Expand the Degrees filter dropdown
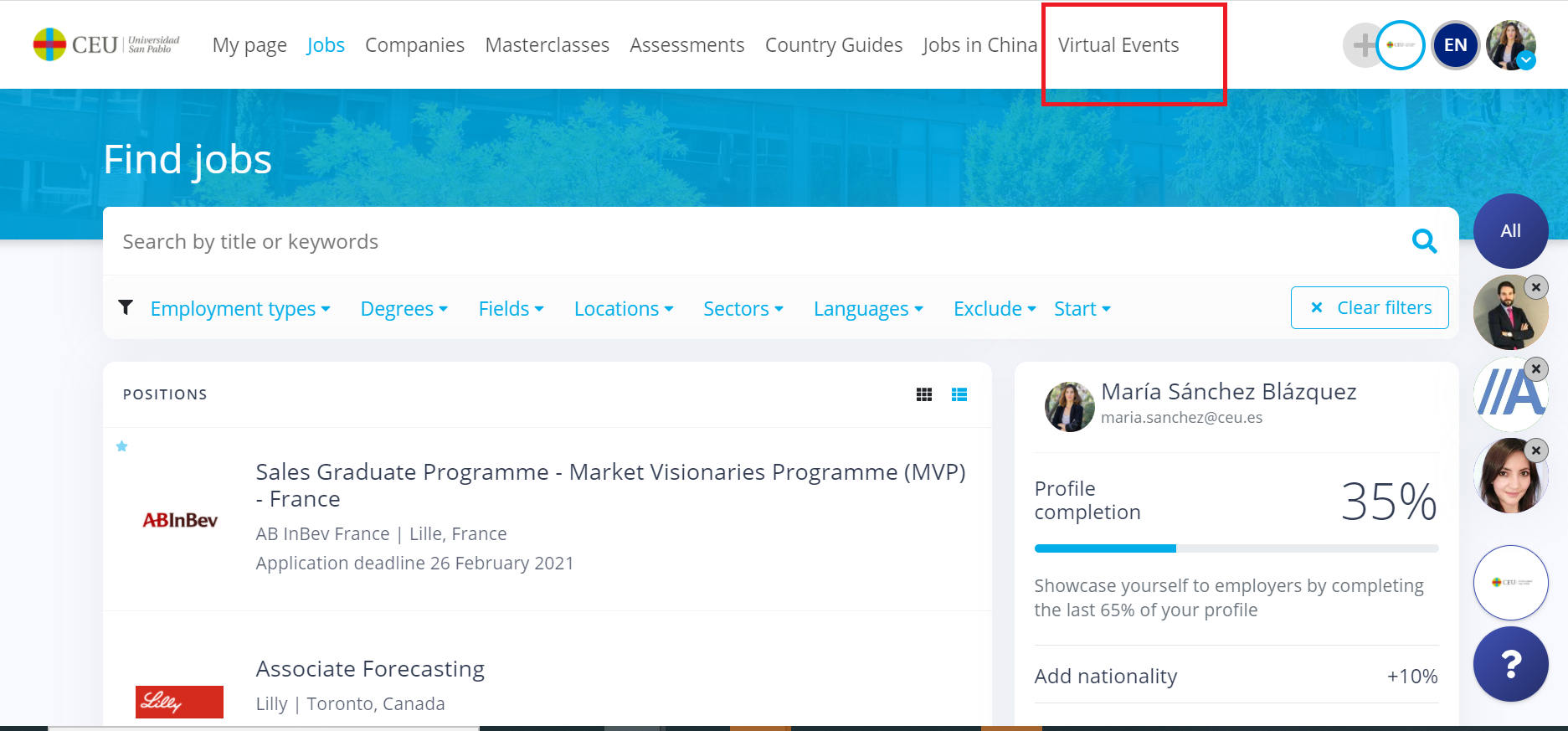The image size is (1568, 731). (x=404, y=309)
